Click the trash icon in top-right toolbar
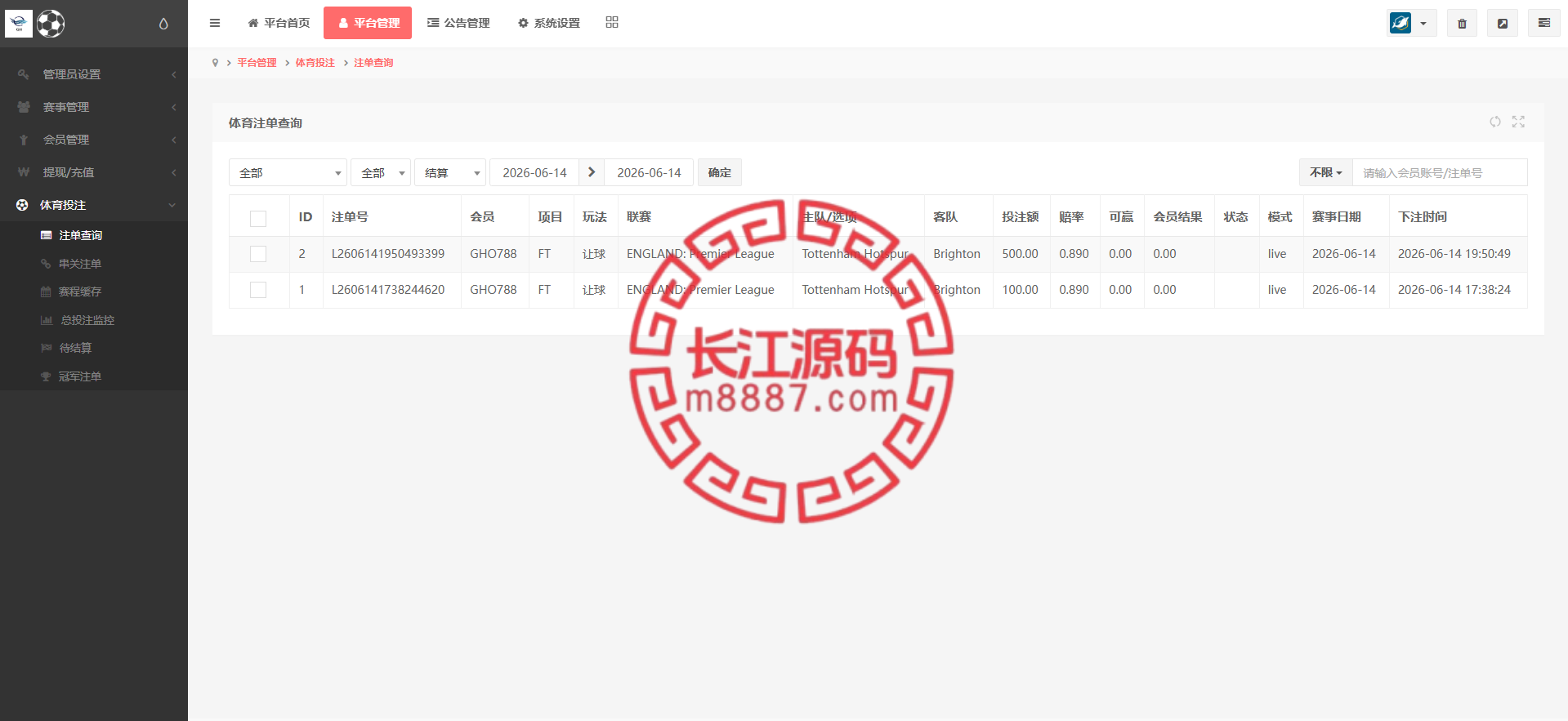 pyautogui.click(x=1462, y=23)
